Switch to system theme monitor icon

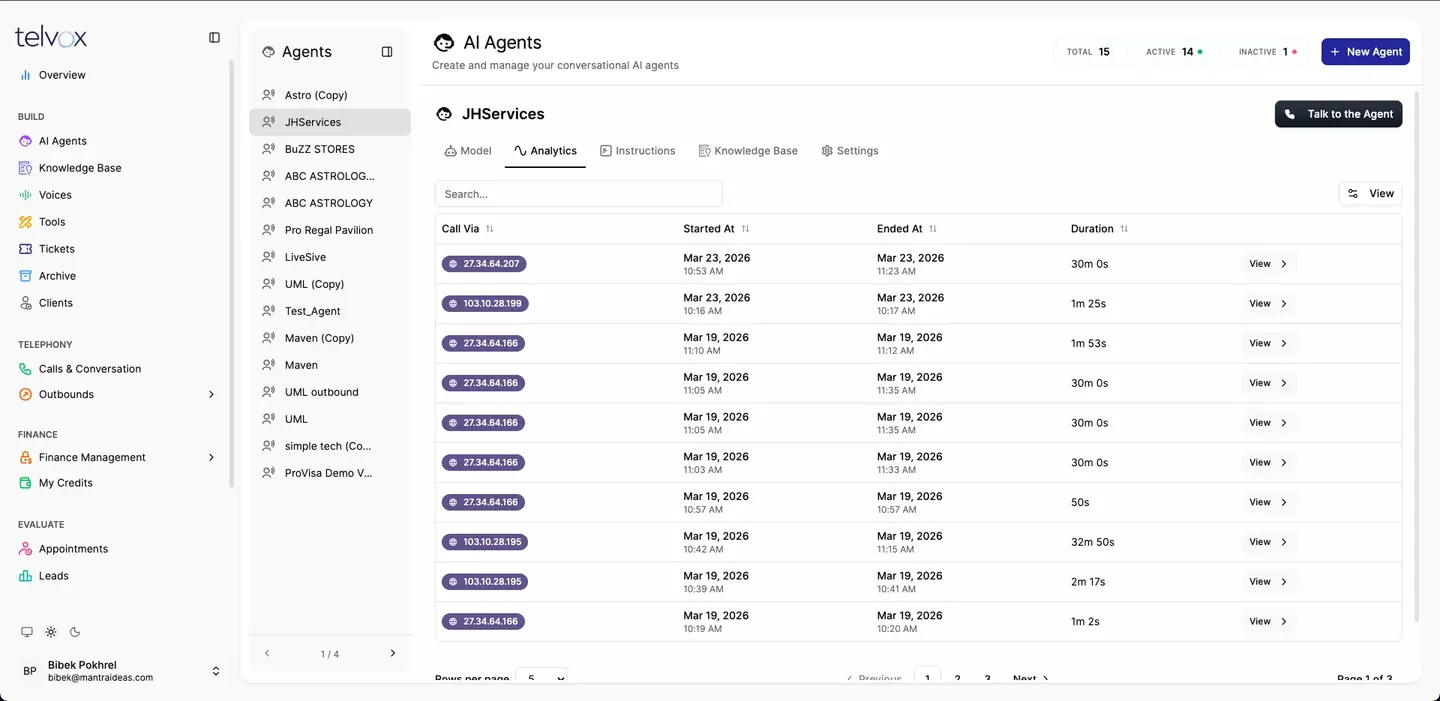(x=27, y=632)
